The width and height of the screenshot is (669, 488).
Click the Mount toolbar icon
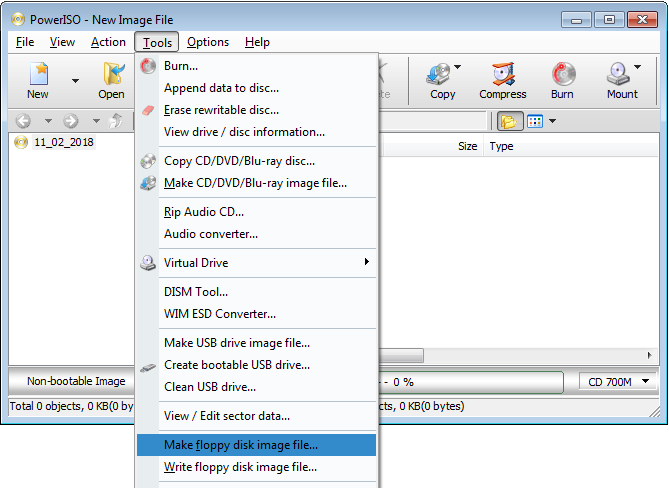tap(618, 73)
